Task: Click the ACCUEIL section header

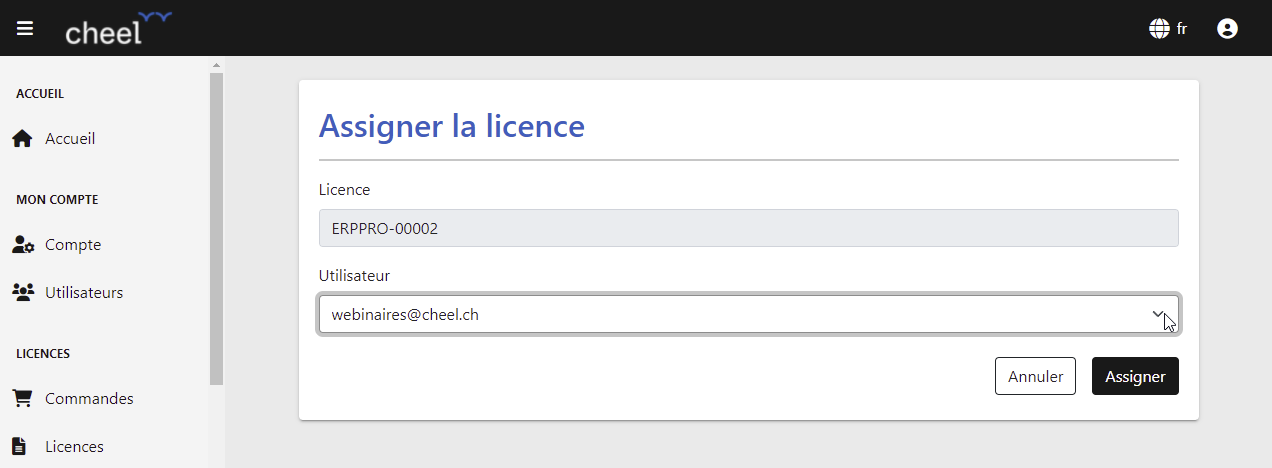Action: (x=40, y=94)
